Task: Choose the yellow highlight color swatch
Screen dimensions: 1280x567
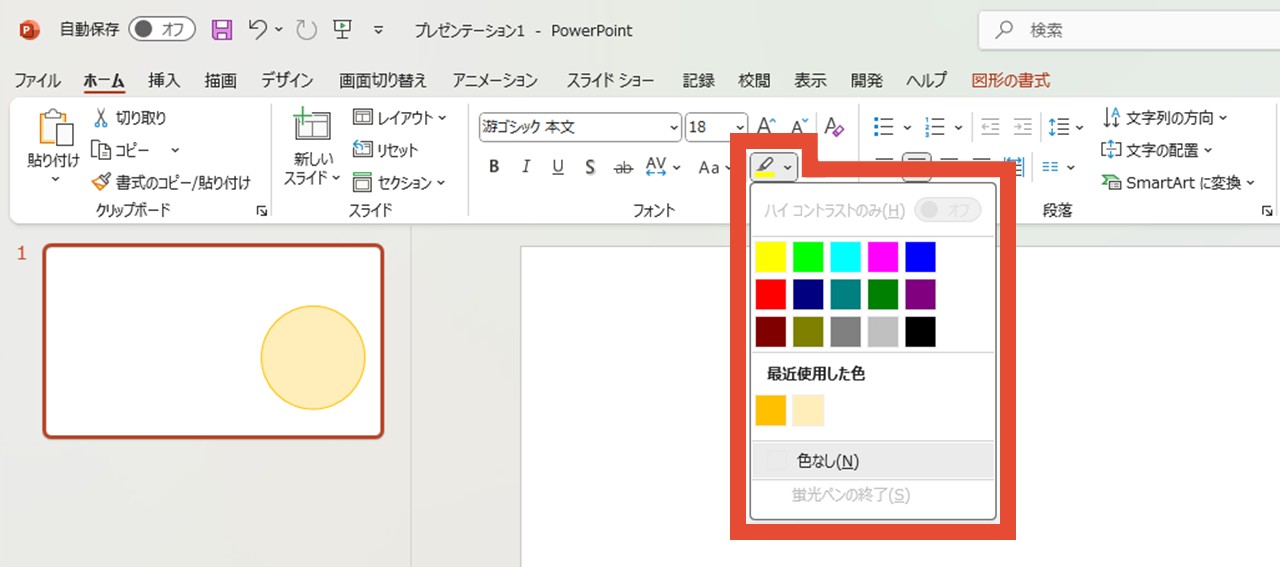Action: pos(771,257)
